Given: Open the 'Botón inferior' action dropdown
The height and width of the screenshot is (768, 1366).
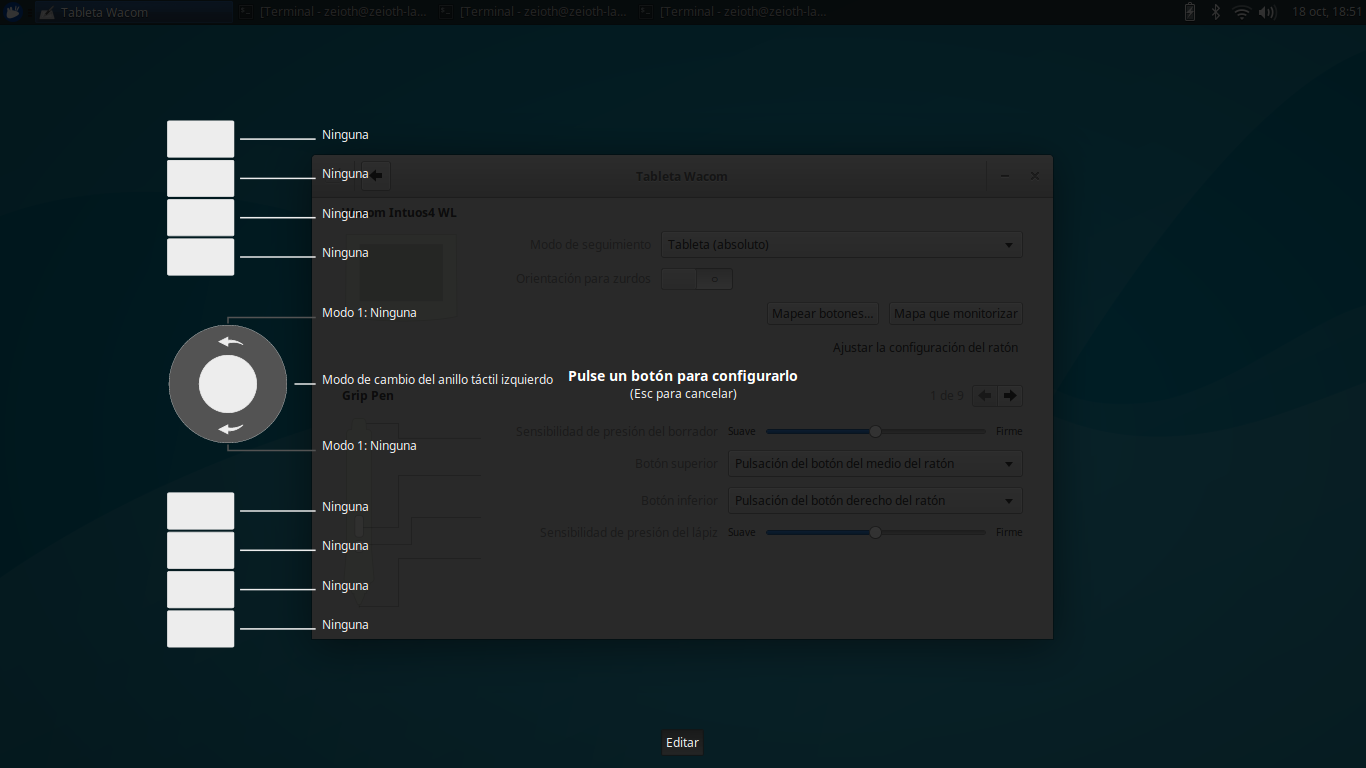Looking at the screenshot, I should tap(875, 501).
